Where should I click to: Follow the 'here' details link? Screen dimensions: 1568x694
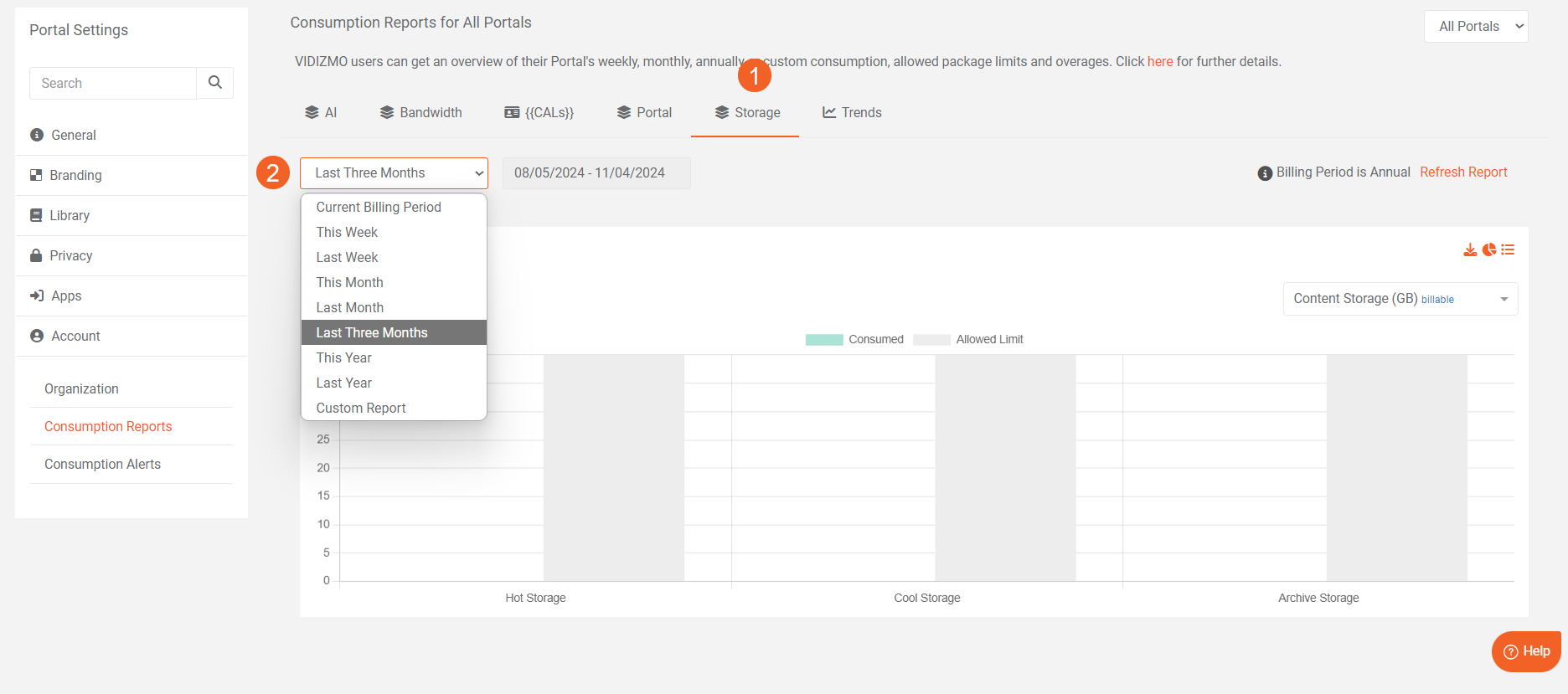pyautogui.click(x=1160, y=61)
